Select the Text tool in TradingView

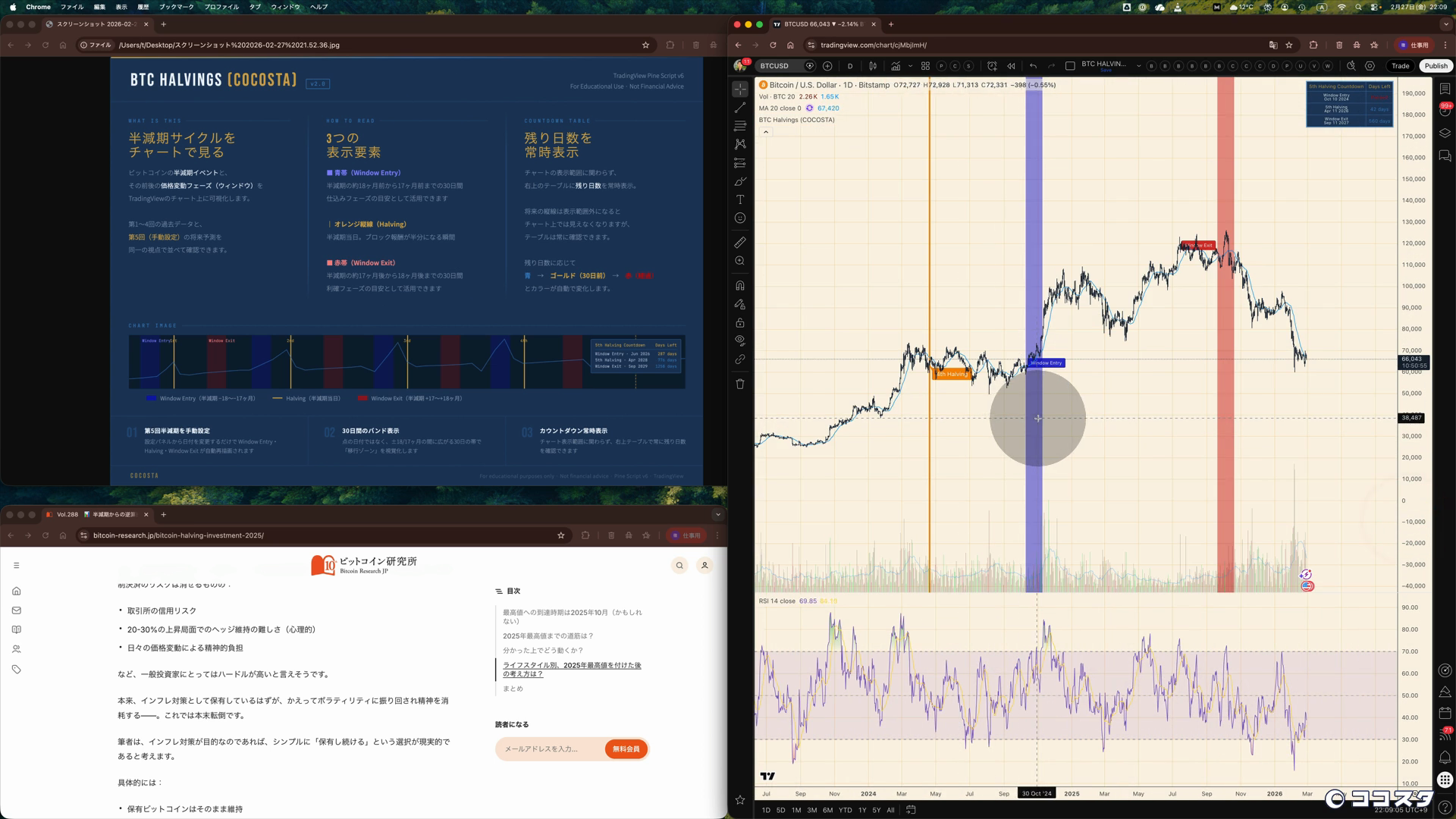click(x=740, y=200)
